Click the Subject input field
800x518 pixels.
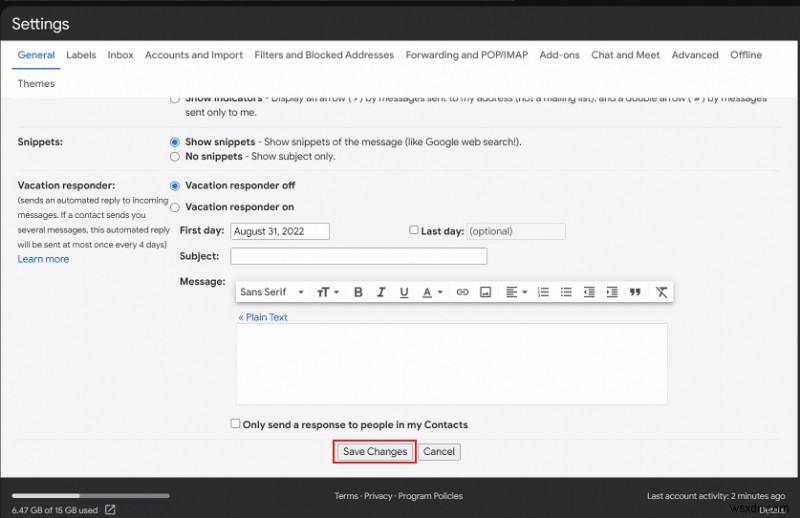pyautogui.click(x=359, y=256)
